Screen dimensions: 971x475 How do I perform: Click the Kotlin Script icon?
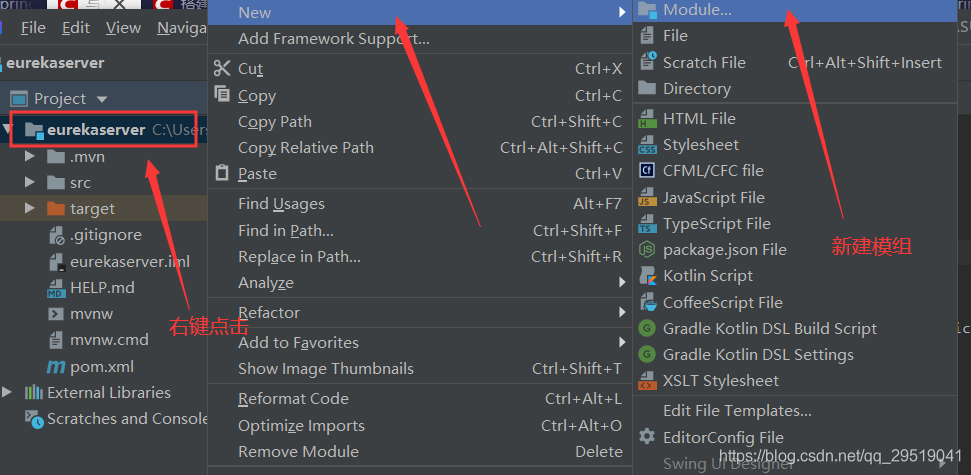click(x=647, y=276)
